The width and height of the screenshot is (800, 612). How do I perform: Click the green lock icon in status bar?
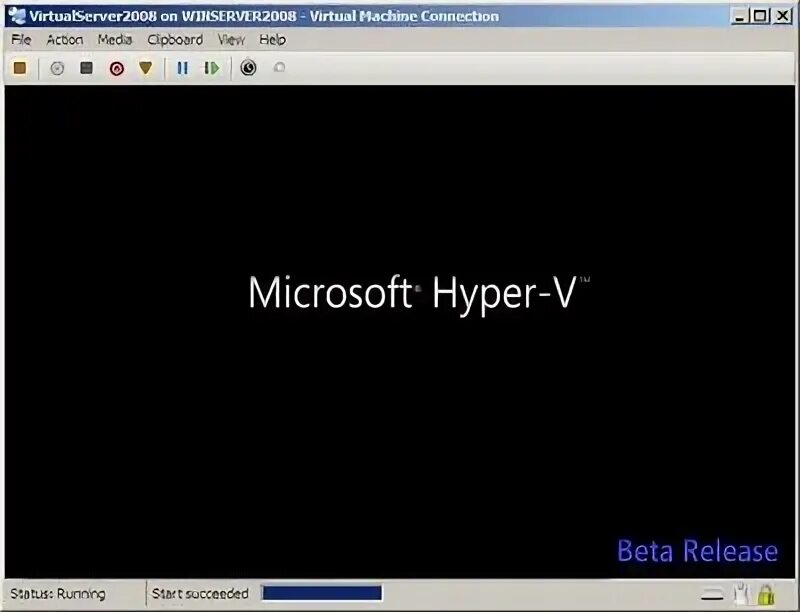tap(765, 594)
